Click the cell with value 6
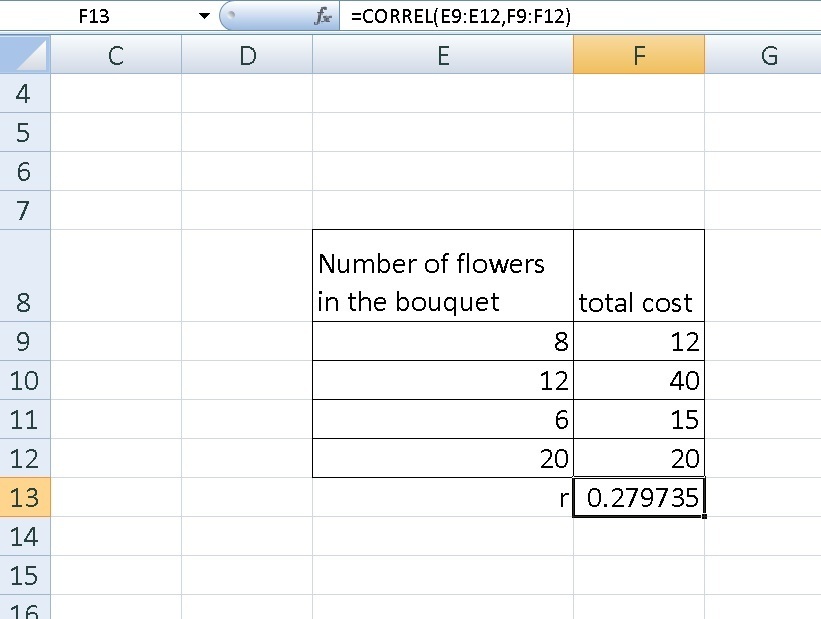 (443, 419)
